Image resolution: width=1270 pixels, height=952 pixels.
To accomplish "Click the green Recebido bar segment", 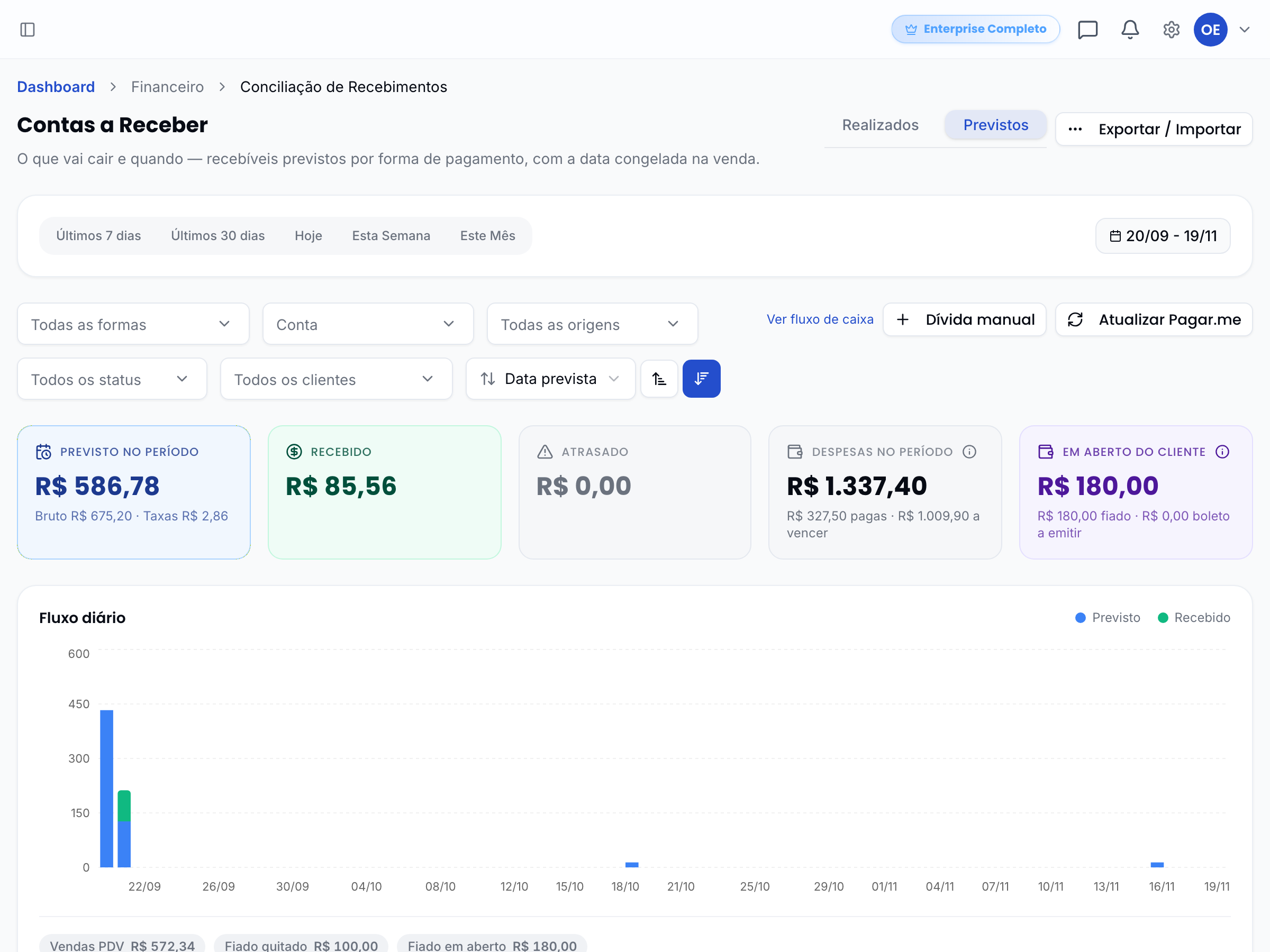I will coord(124,805).
